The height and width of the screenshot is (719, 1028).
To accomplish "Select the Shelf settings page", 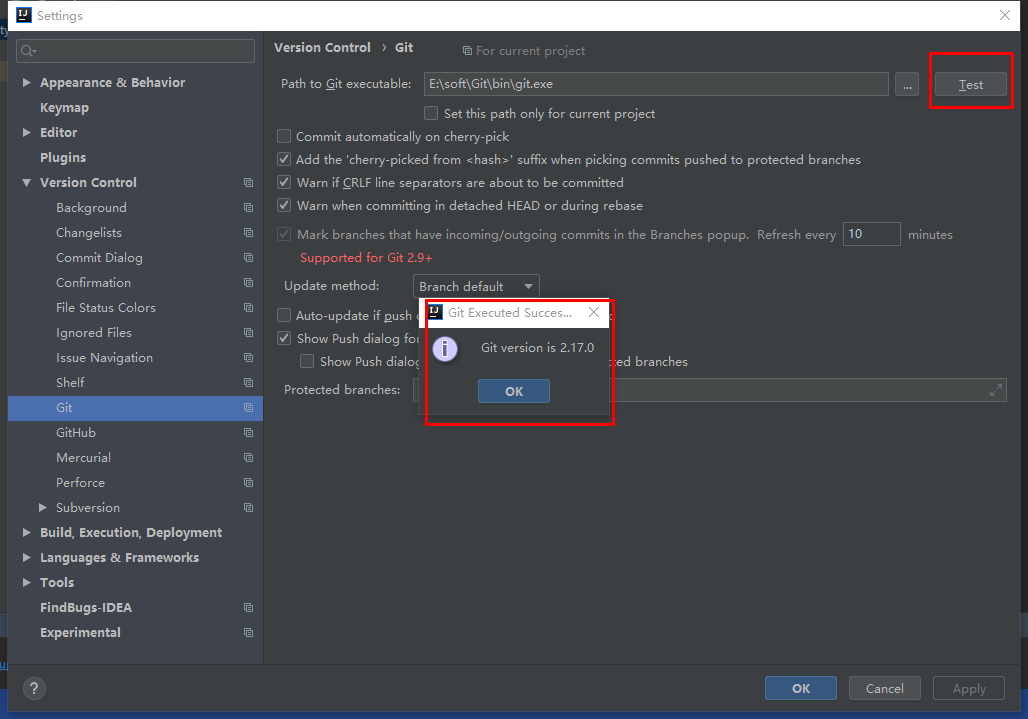I will point(70,383).
